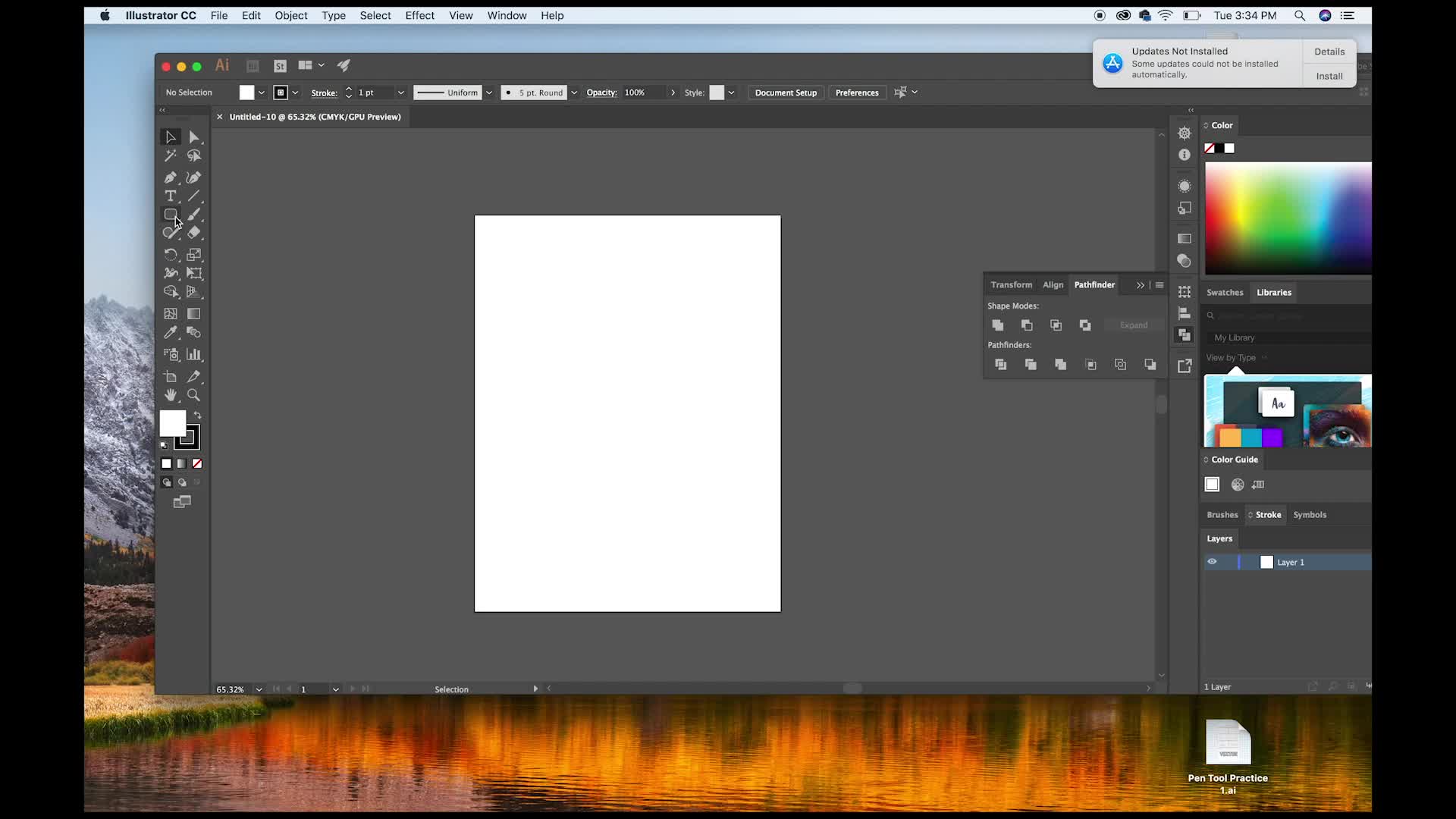Open zoom level 65.32% dropdown

tap(259, 689)
